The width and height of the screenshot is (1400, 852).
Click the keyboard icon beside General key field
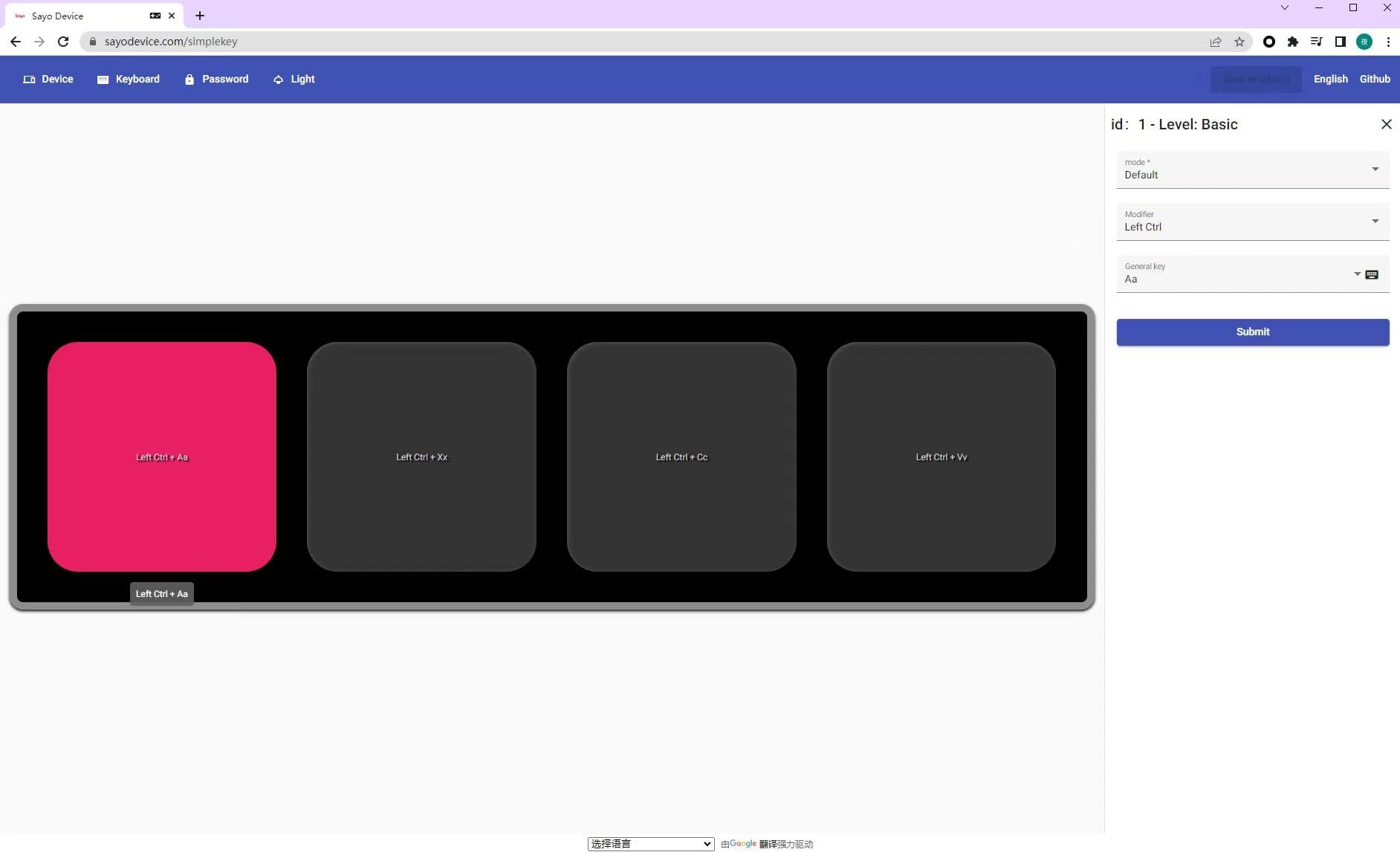pyautogui.click(x=1371, y=274)
